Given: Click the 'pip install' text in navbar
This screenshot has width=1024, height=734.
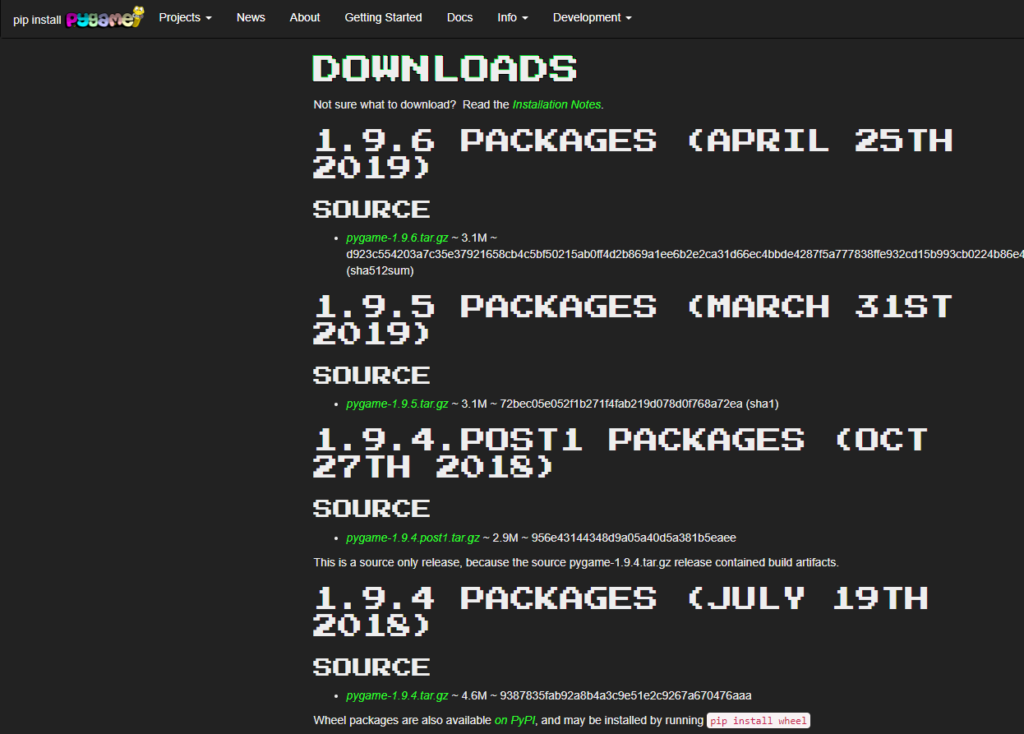Looking at the screenshot, I should click(x=37, y=20).
